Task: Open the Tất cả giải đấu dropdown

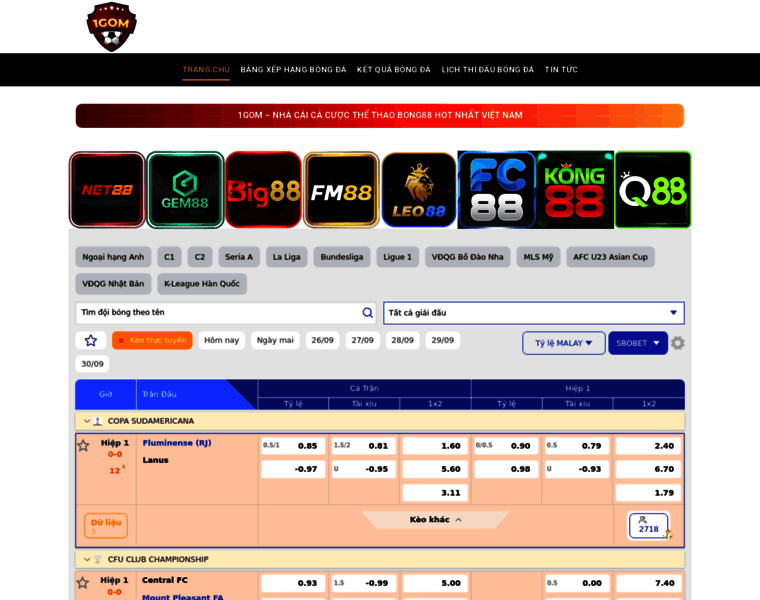Action: [x=534, y=313]
